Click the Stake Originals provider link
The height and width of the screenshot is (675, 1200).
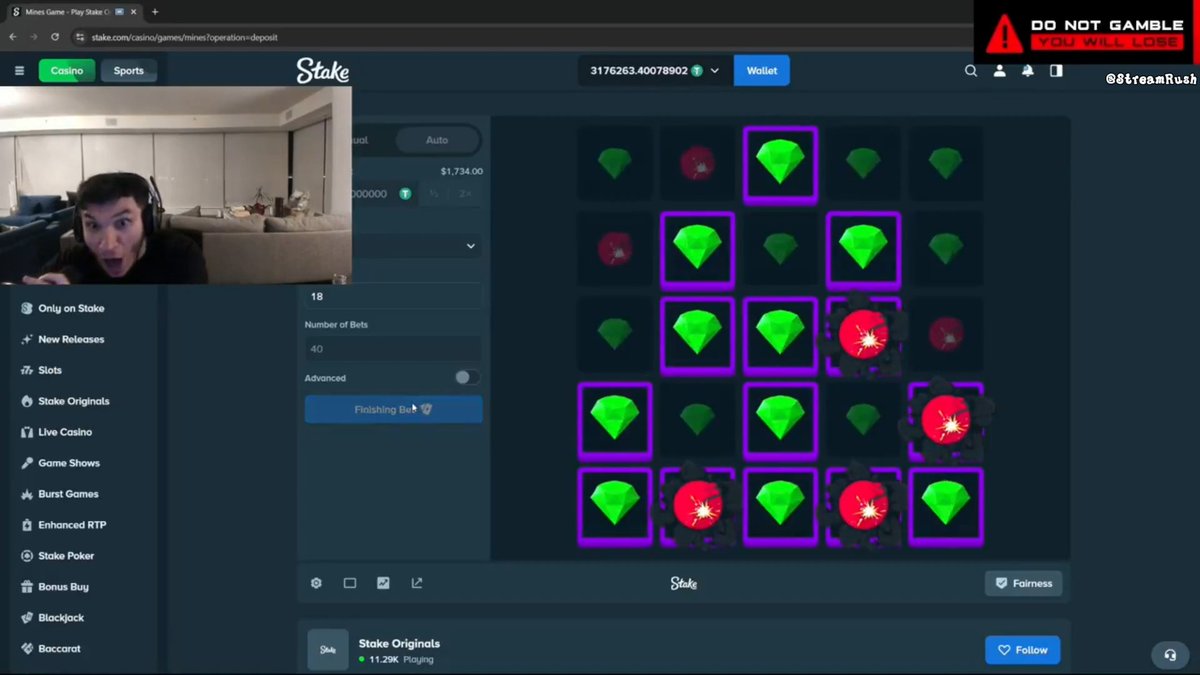pos(399,643)
